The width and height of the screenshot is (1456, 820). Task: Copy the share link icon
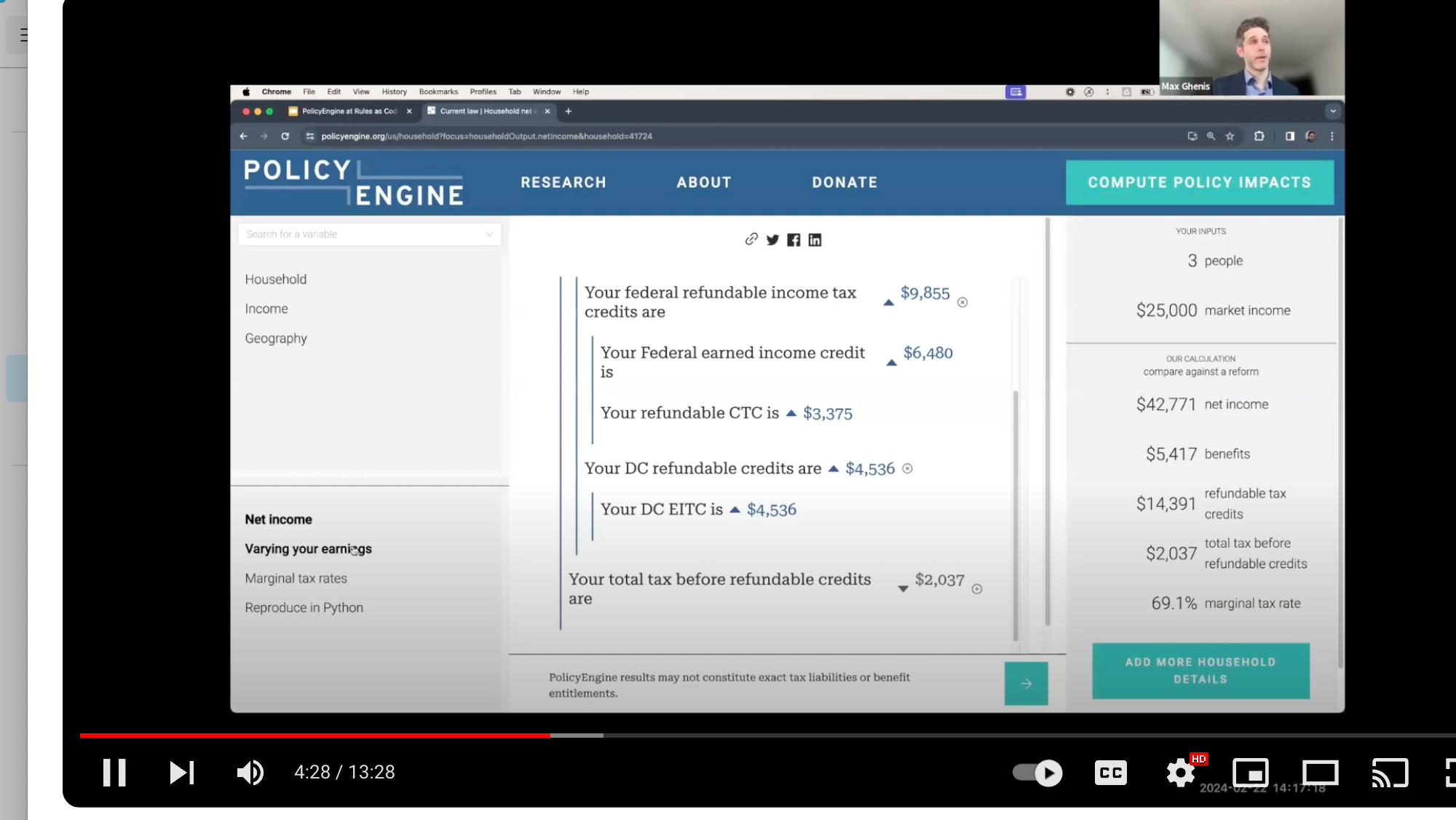751,240
